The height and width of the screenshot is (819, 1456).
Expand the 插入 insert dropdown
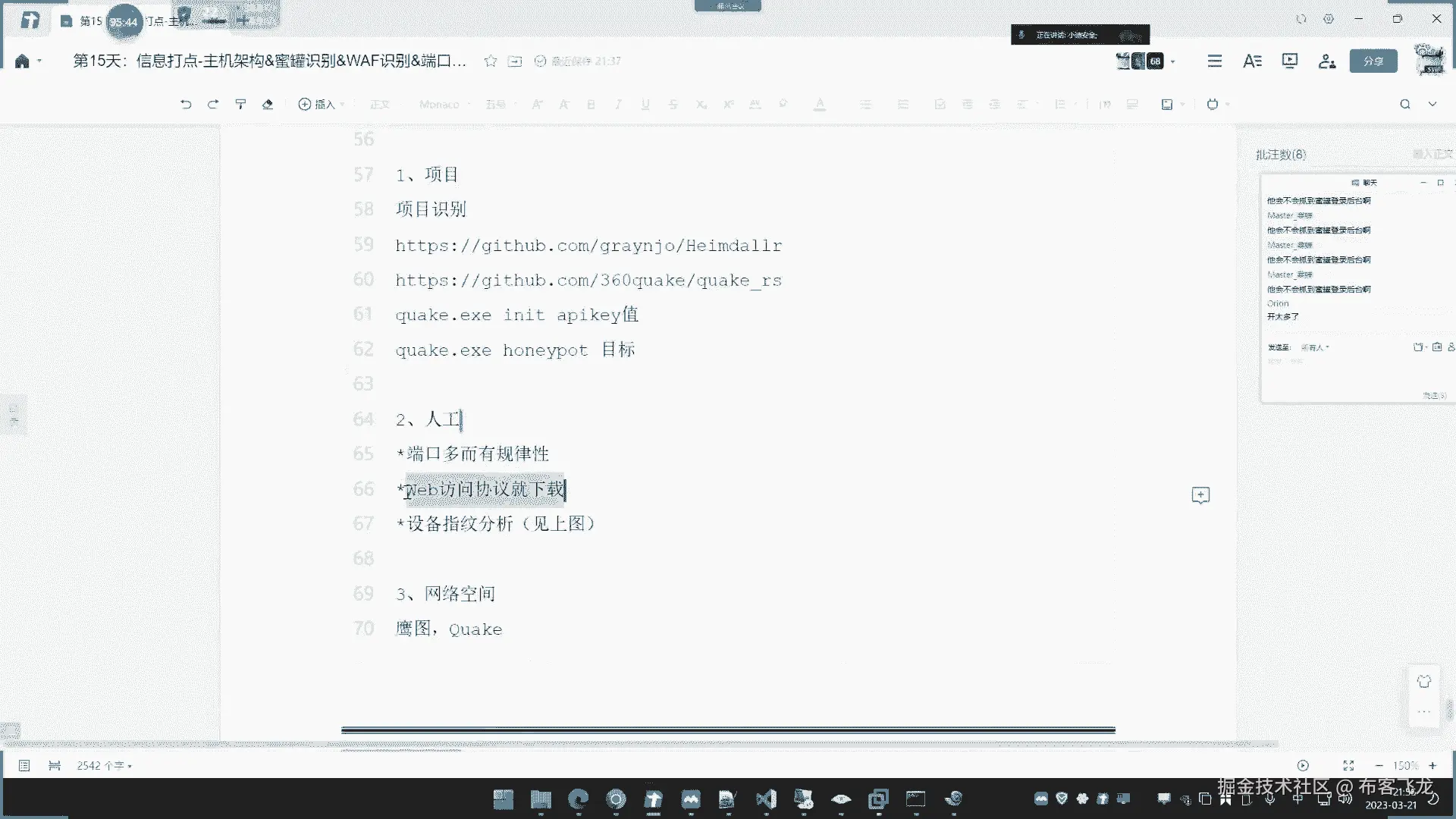tap(322, 105)
